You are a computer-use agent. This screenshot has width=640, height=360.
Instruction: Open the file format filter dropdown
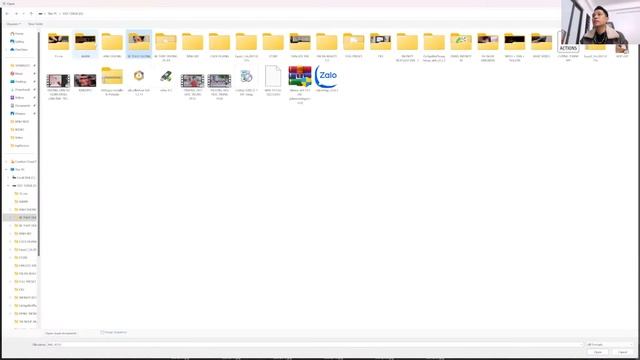[x=609, y=345]
